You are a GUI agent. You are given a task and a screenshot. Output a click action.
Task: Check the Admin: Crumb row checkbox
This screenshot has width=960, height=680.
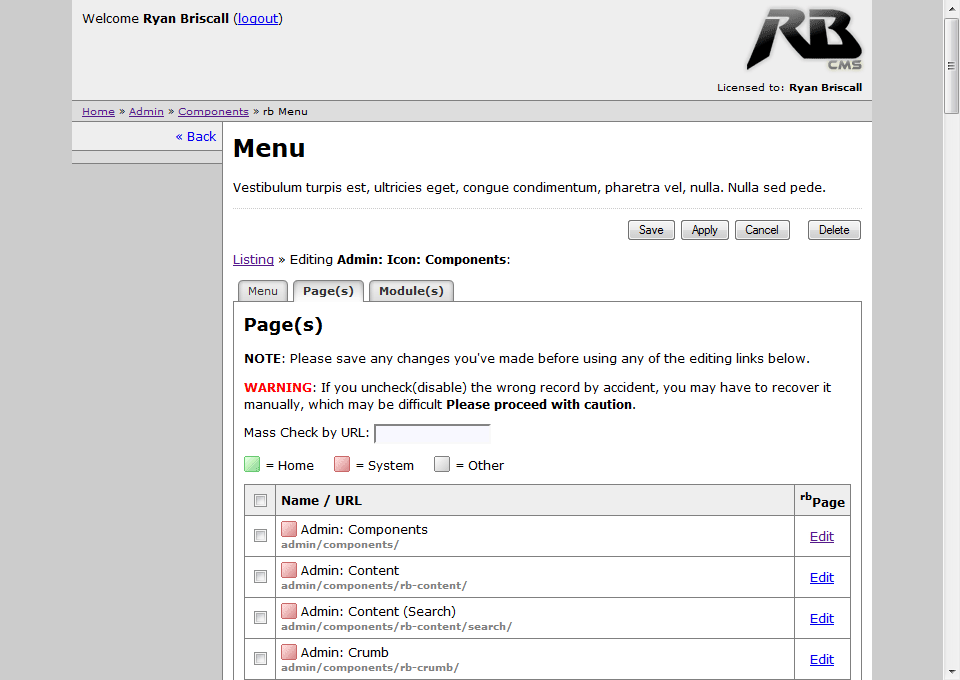click(260, 659)
